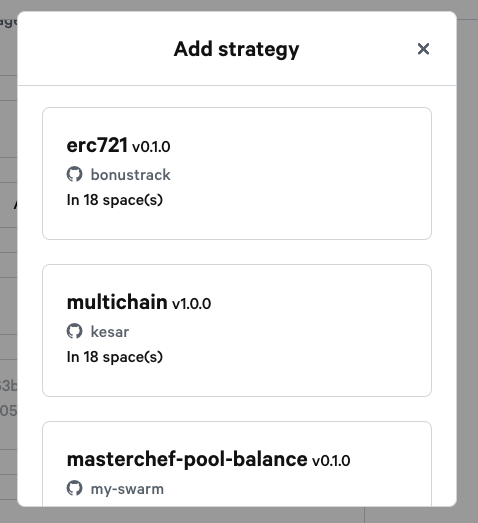Select the masterchef-pool-balance strategy card
This screenshot has width=478, height=523.
[237, 464]
